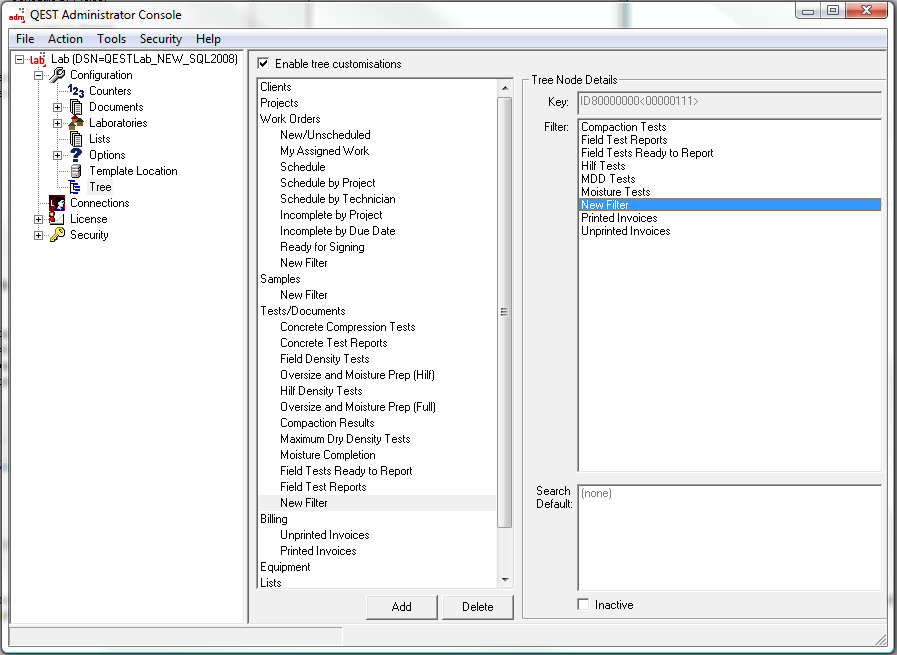Expand the Security node in tree

coord(39,235)
